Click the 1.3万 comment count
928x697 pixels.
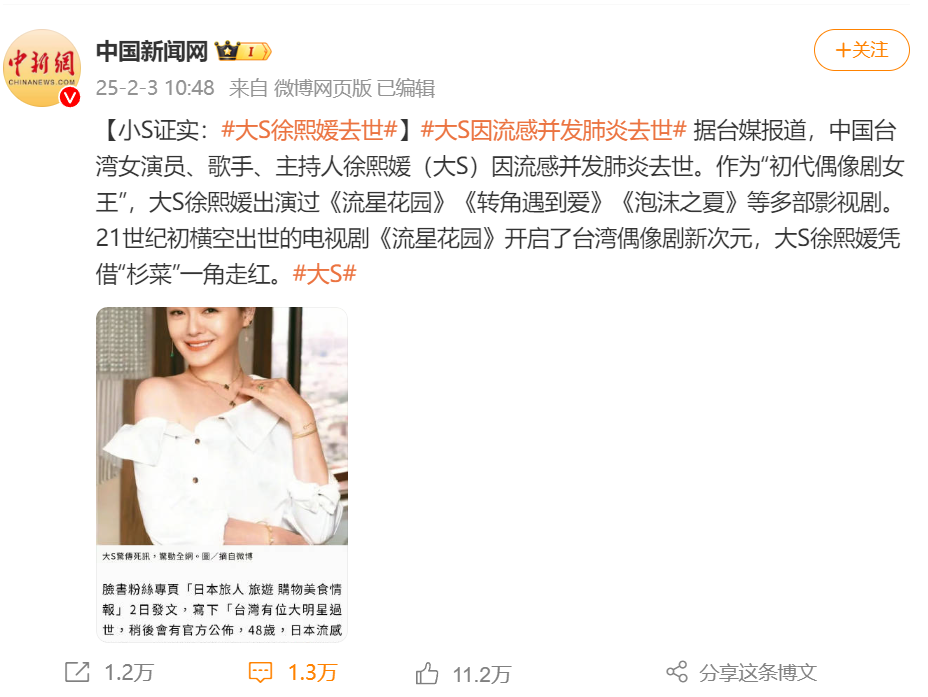[x=312, y=673]
